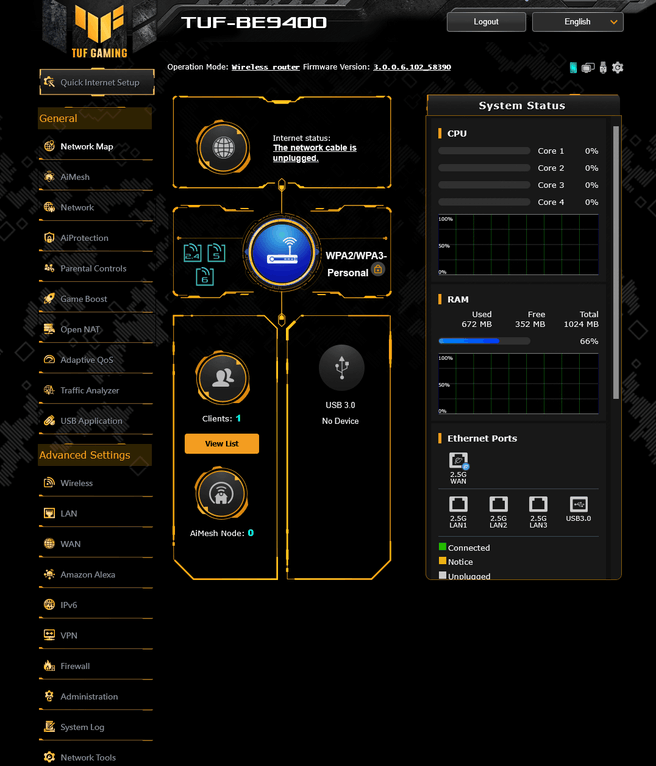
Task: Click the Logout button
Action: click(486, 22)
